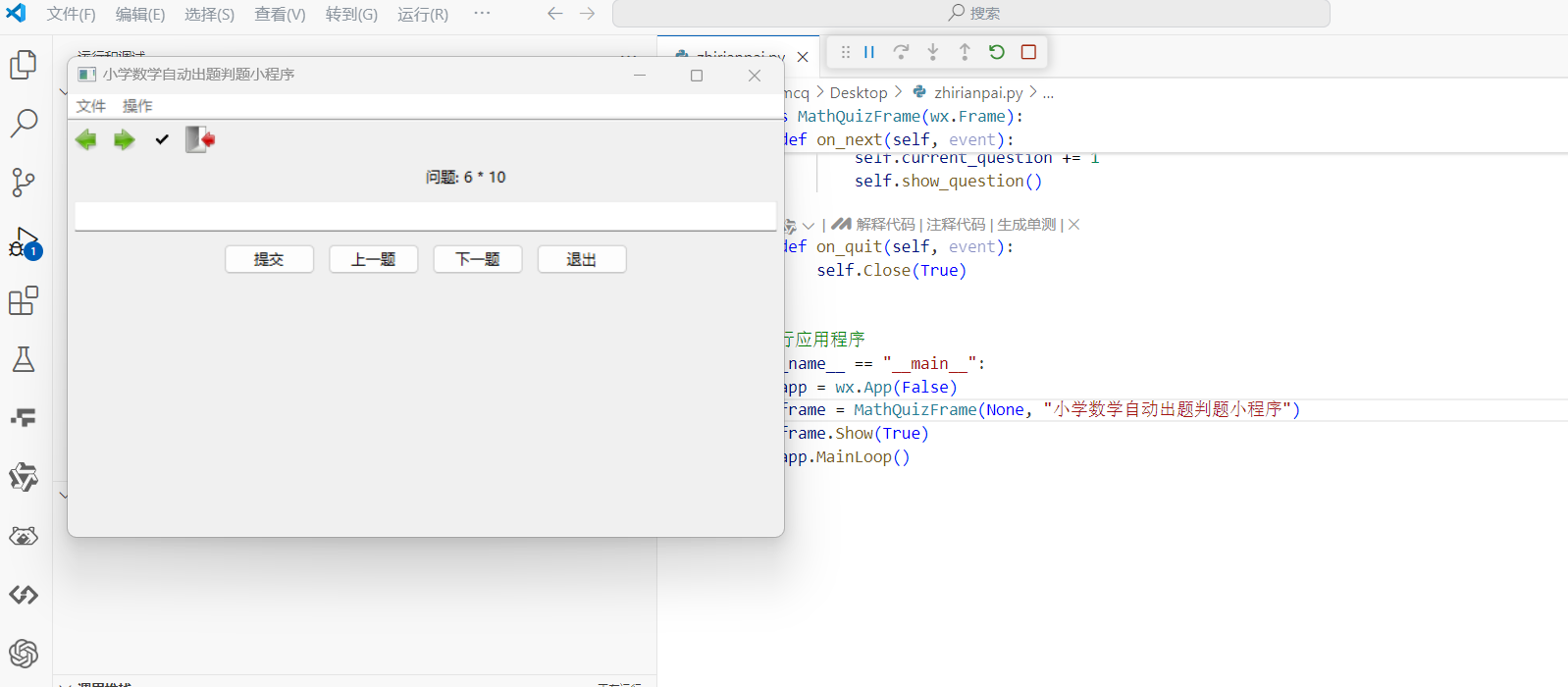Open the Source Control view
Image resolution: width=1568 pixels, height=687 pixels.
[24, 182]
